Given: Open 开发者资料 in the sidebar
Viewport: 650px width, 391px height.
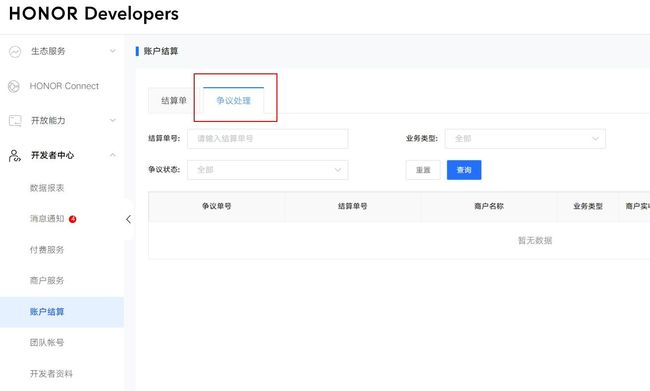Looking at the screenshot, I should pyautogui.click(x=51, y=374).
